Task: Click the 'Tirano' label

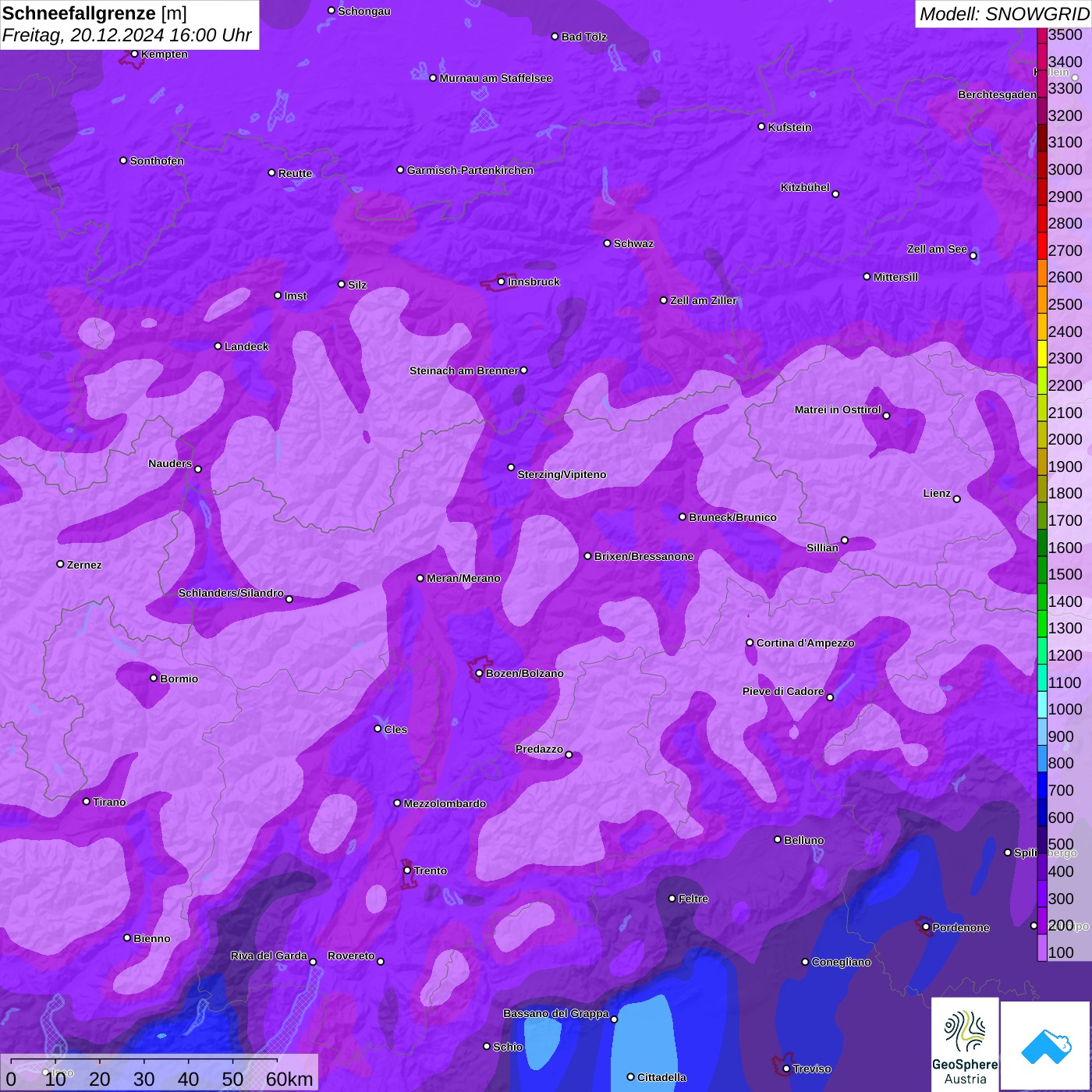Action: click(109, 802)
